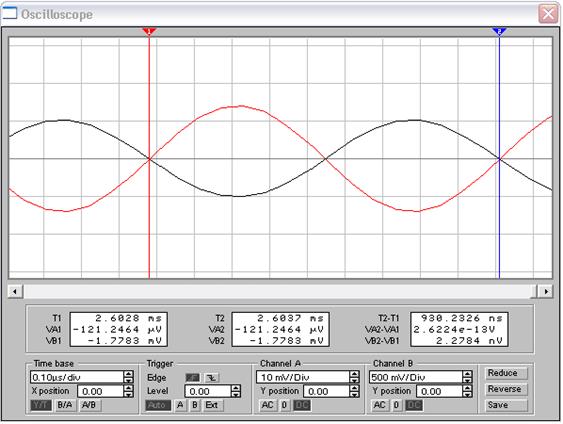
Task: Click the Save button
Action: (x=506, y=405)
